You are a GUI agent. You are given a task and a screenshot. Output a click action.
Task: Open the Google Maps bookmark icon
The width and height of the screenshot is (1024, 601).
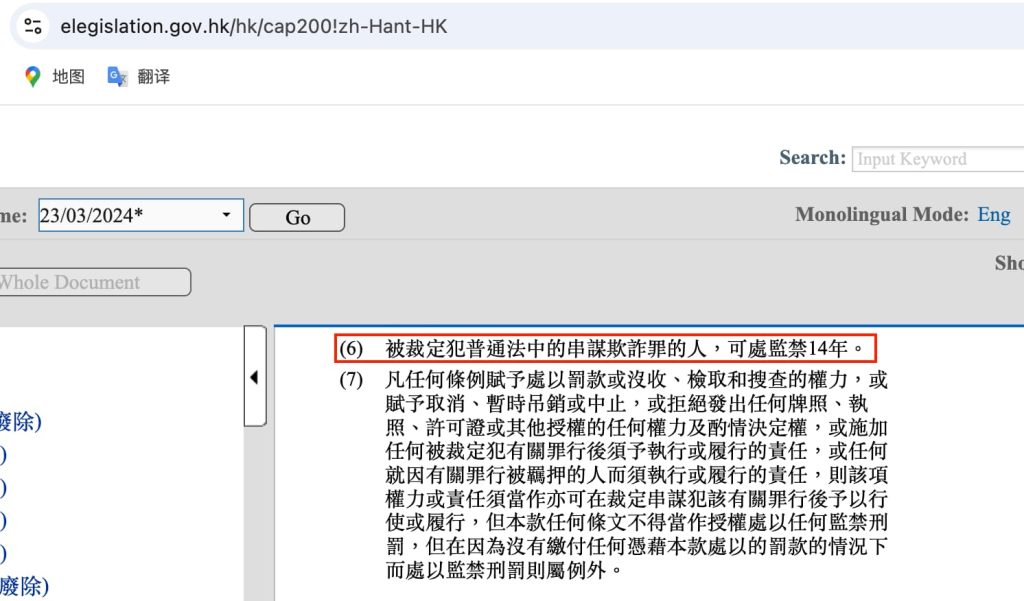click(x=33, y=76)
